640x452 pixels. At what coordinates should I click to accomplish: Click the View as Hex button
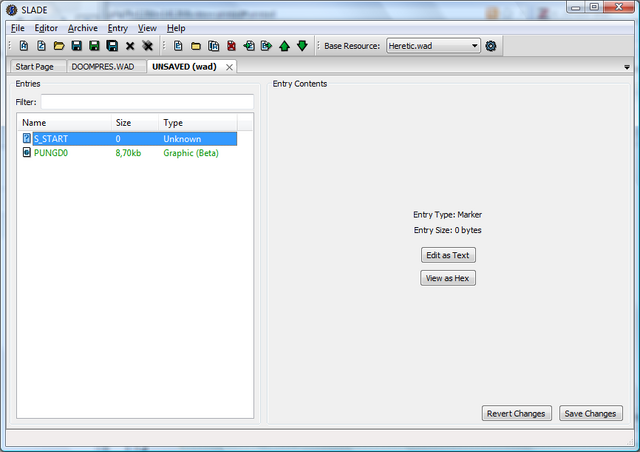(448, 278)
